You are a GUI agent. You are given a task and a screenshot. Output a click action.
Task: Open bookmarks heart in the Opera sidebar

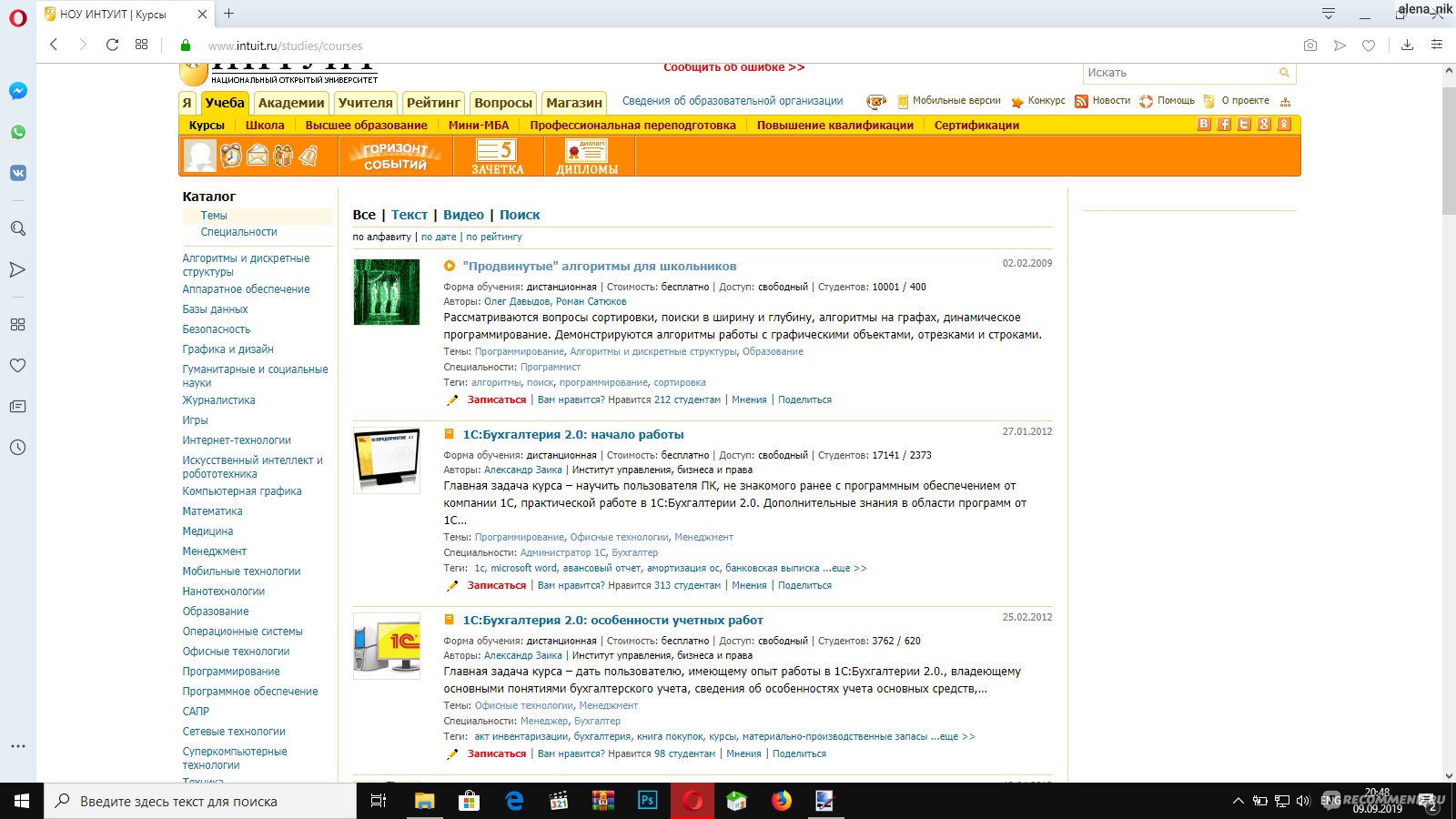[x=18, y=365]
